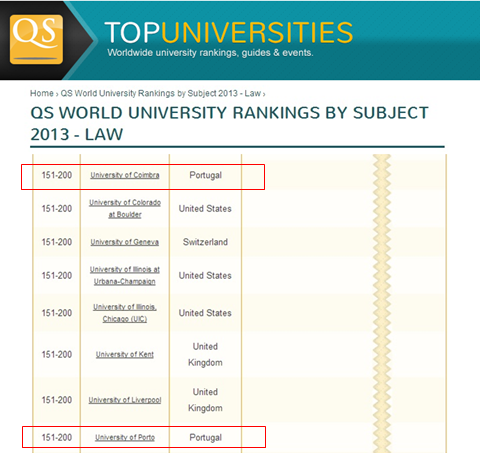Click United States cell beside Colorado at Boulder
Image resolution: width=480 pixels, height=453 pixels.
(205, 209)
